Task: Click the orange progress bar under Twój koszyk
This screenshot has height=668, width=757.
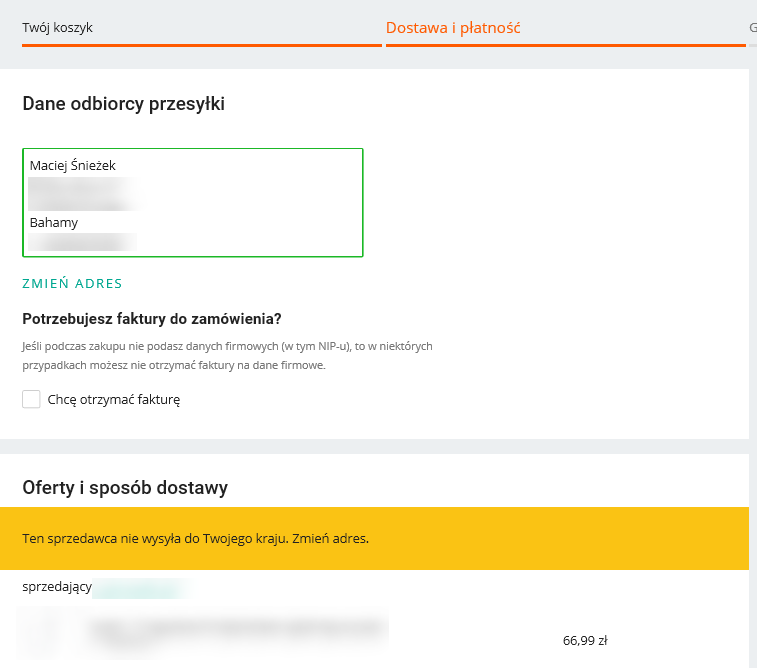Action: (x=202, y=45)
